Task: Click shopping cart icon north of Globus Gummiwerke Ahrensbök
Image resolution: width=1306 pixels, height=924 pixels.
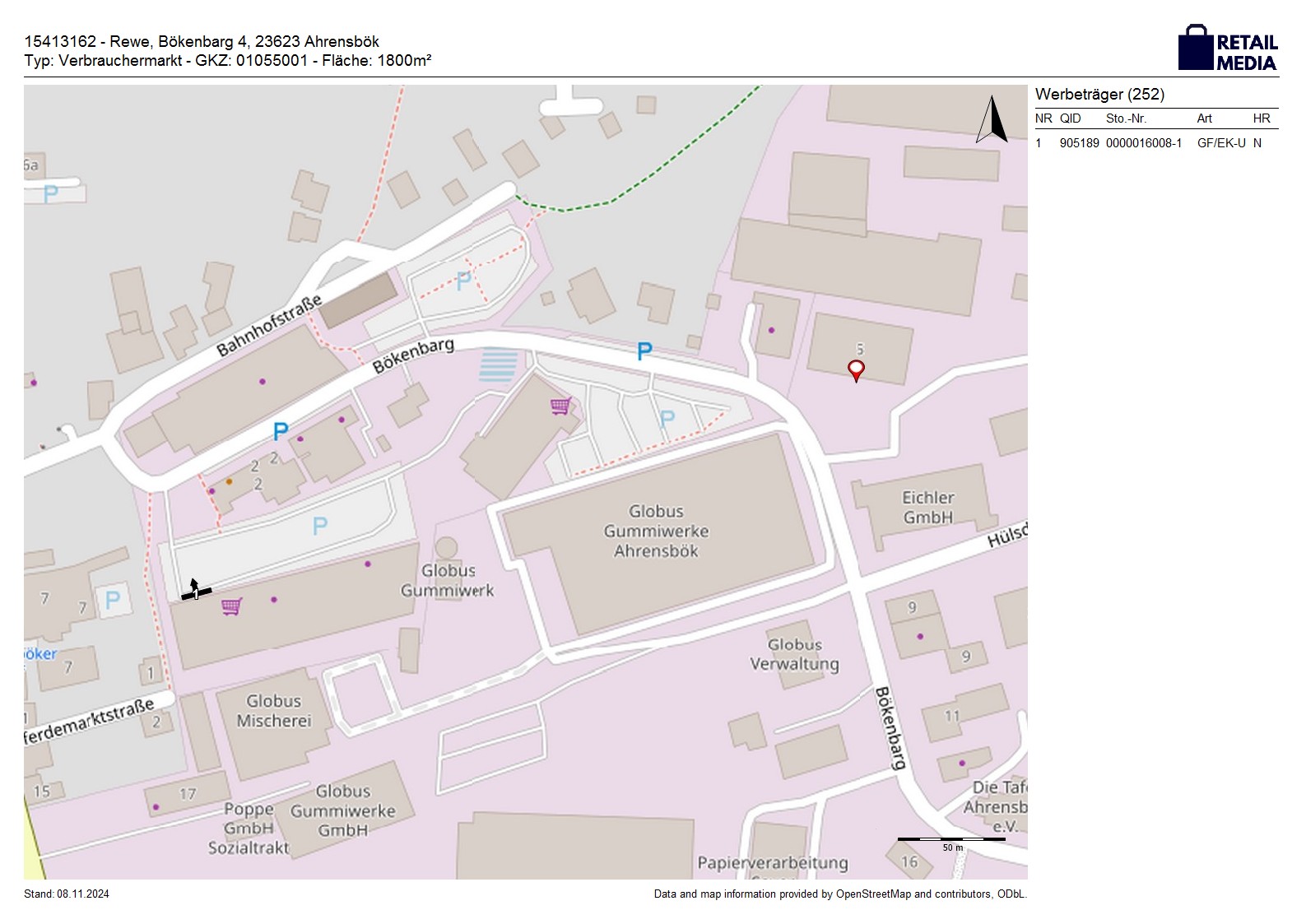Action: (560, 406)
